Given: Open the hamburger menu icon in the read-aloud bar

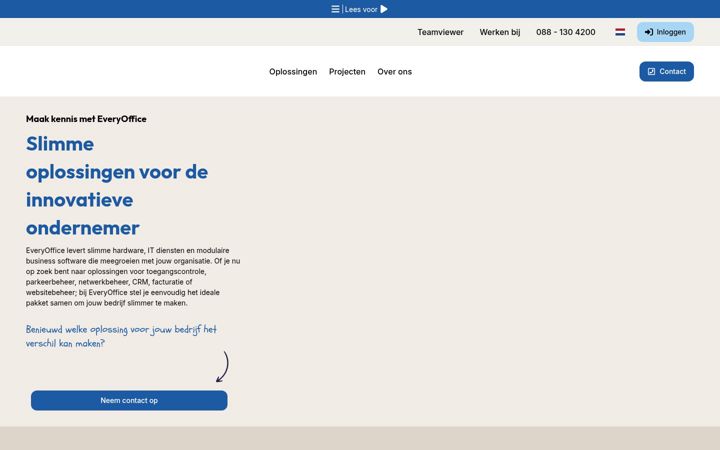Looking at the screenshot, I should click(336, 9).
